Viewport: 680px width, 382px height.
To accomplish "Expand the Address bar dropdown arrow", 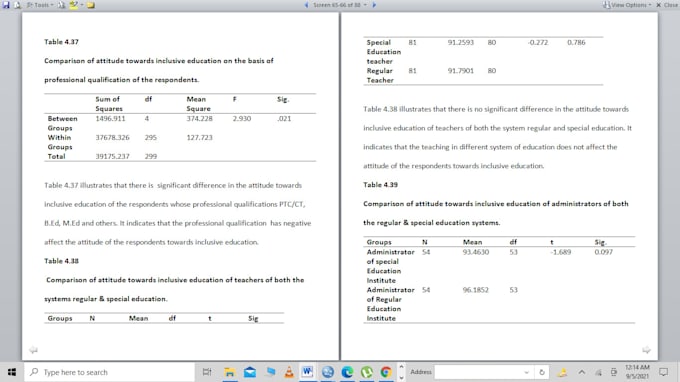I will 526,372.
